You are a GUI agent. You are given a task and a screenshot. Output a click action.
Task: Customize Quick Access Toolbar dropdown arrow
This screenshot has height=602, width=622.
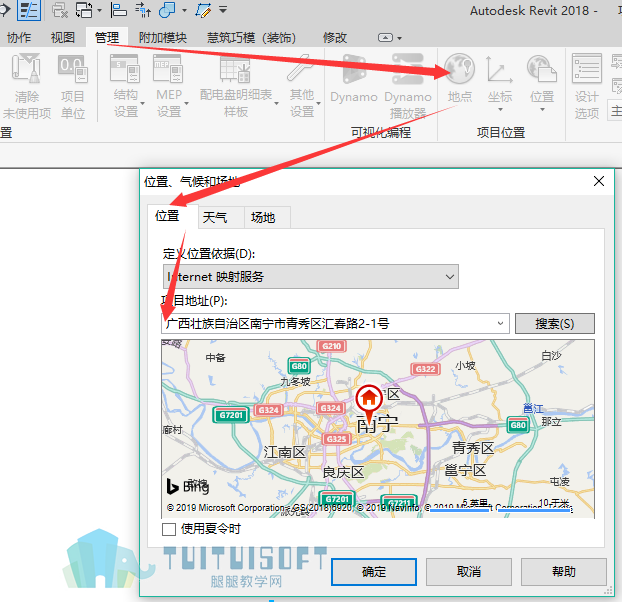point(223,9)
